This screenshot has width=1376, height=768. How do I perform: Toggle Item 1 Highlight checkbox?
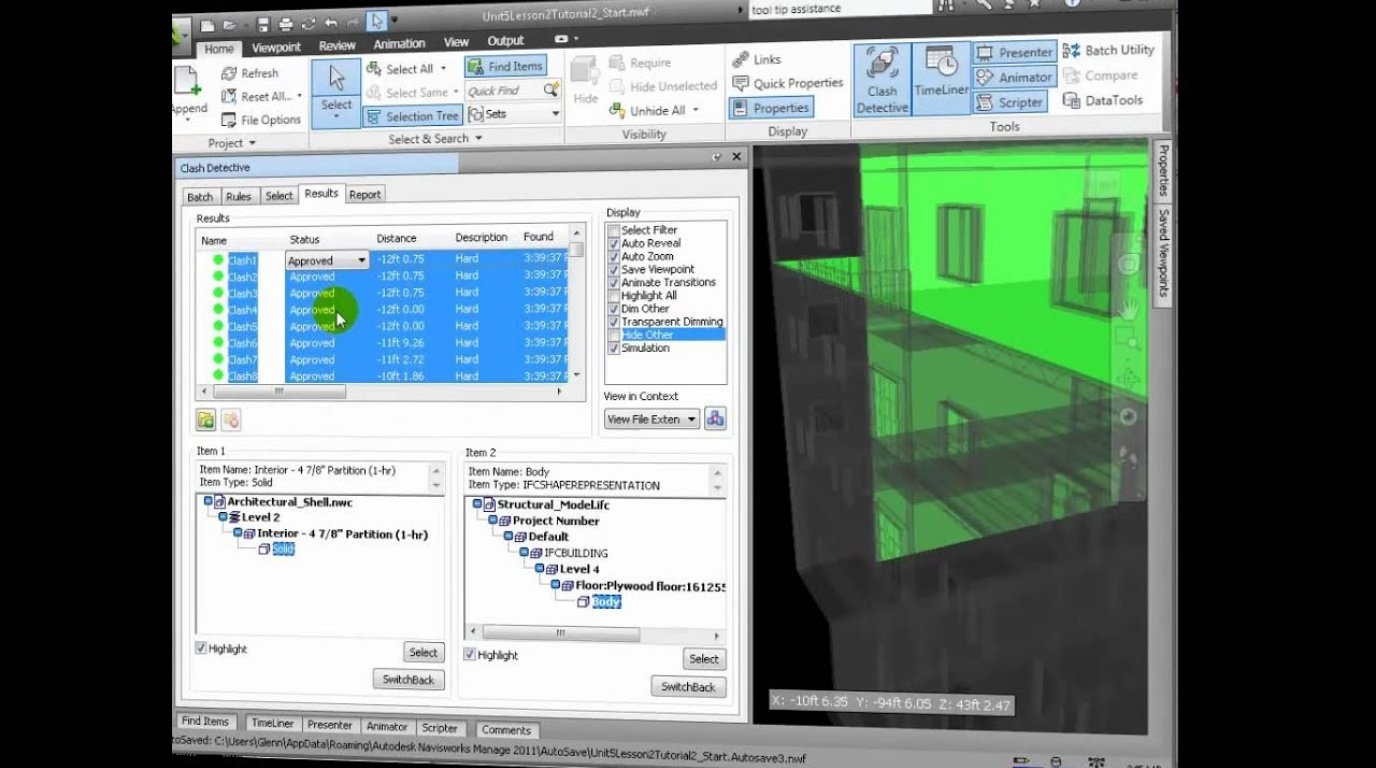[201, 648]
